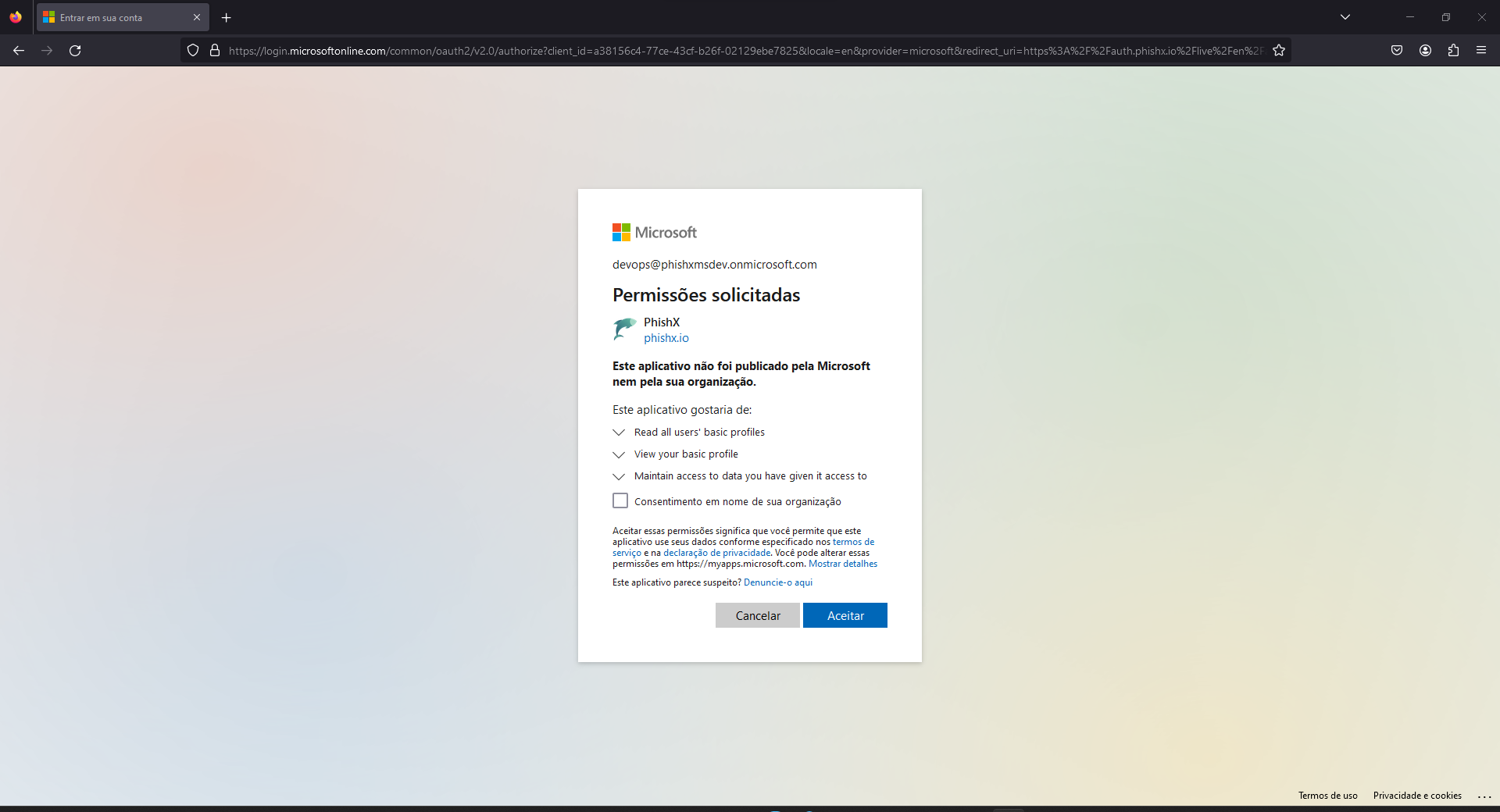Viewport: 1500px width, 812px height.
Task: Open the Firefox account icon
Action: pos(1425,51)
